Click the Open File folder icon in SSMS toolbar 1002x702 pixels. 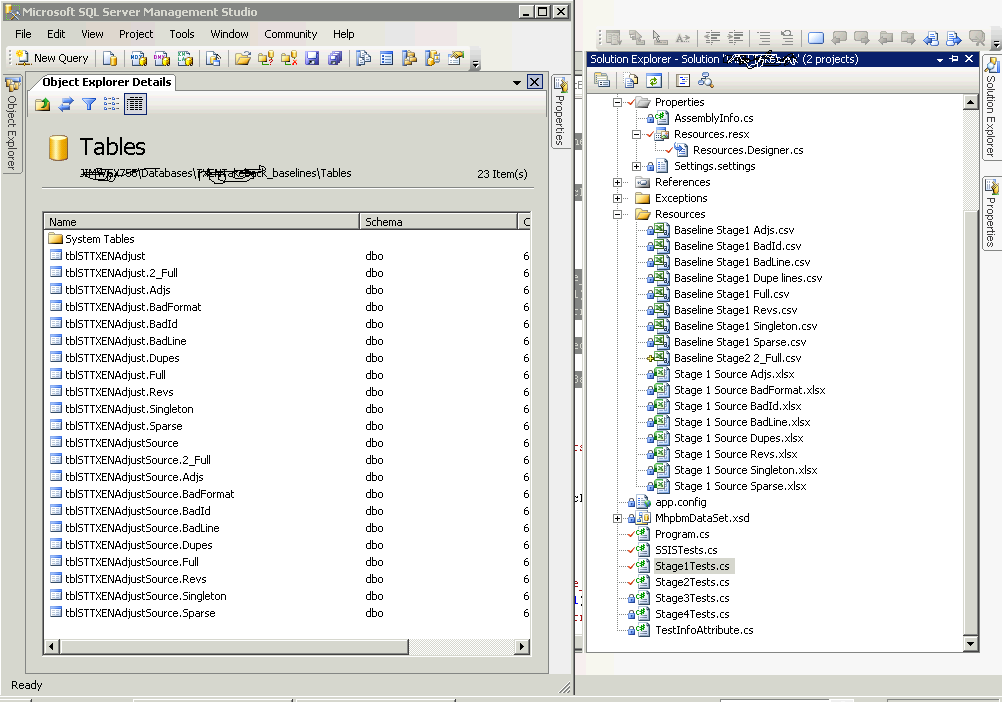242,58
